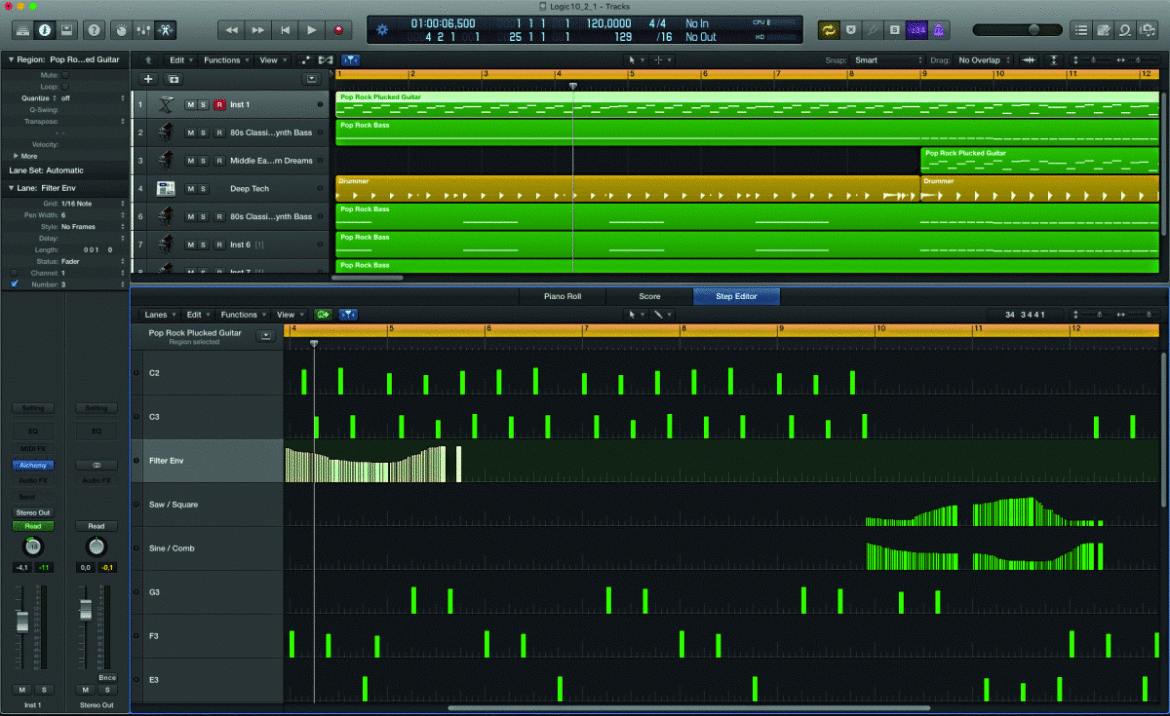The height and width of the screenshot is (716, 1170).
Task: Record-enable the Inst 1 track
Action: click(x=219, y=105)
